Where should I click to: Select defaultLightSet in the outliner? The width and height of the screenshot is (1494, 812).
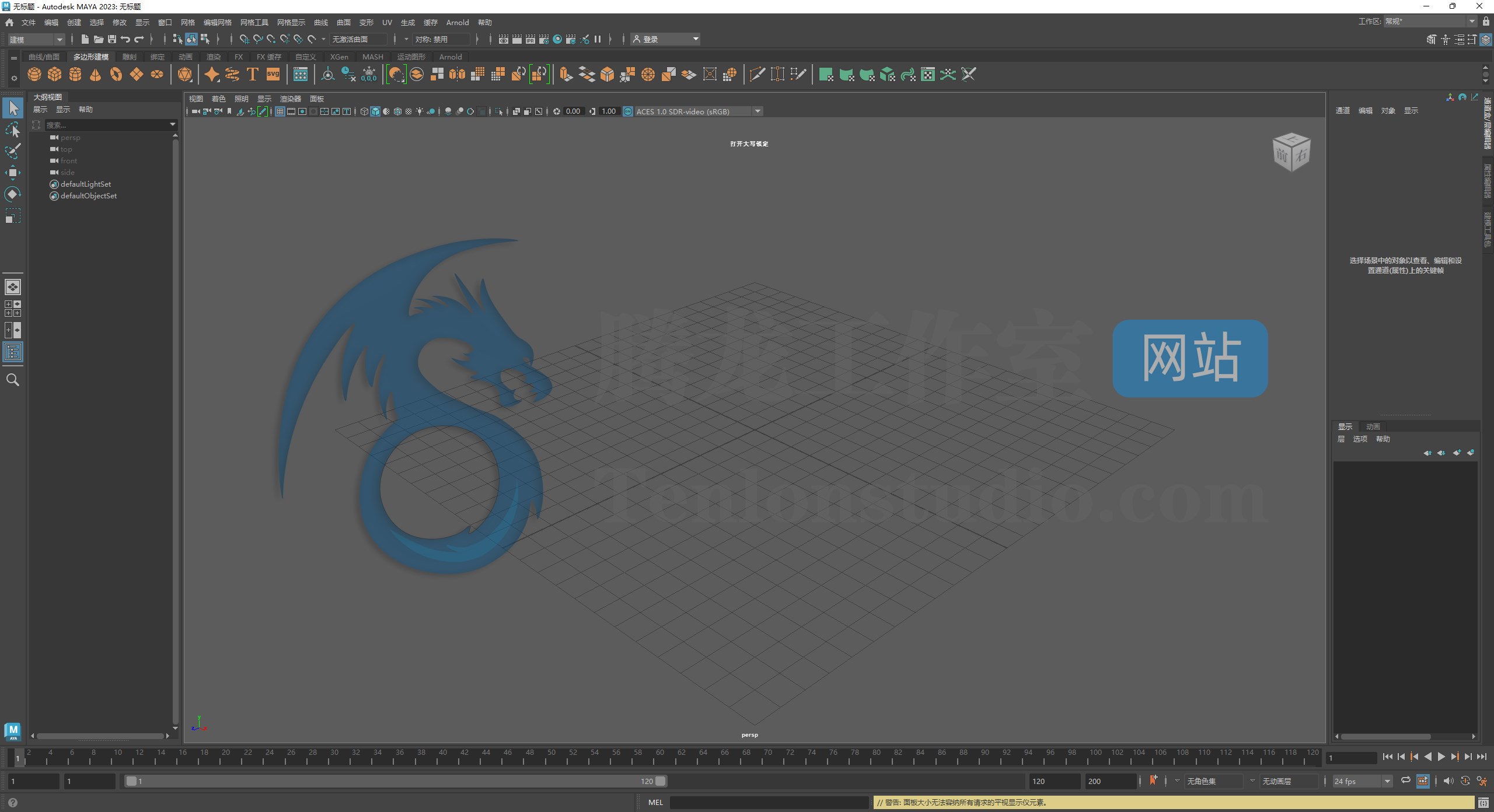click(x=86, y=184)
